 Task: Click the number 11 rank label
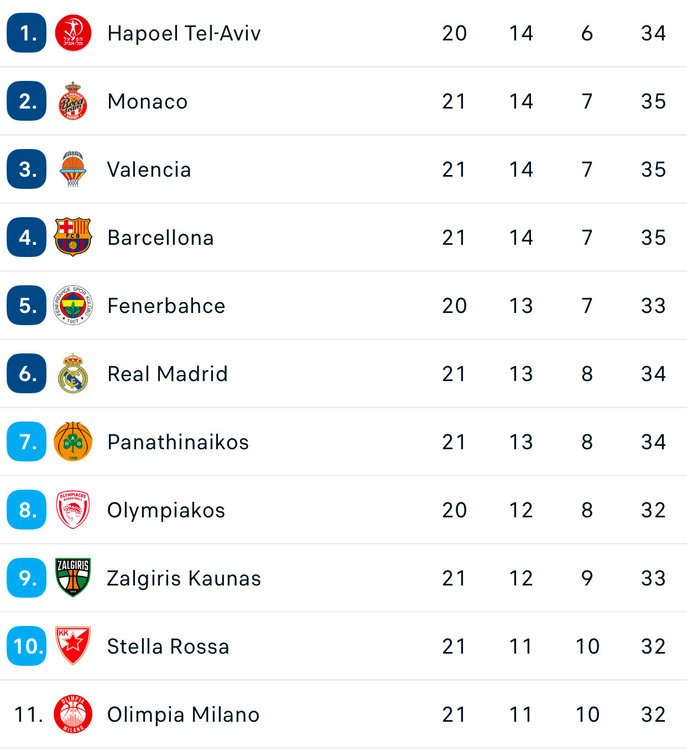pyautogui.click(x=27, y=714)
